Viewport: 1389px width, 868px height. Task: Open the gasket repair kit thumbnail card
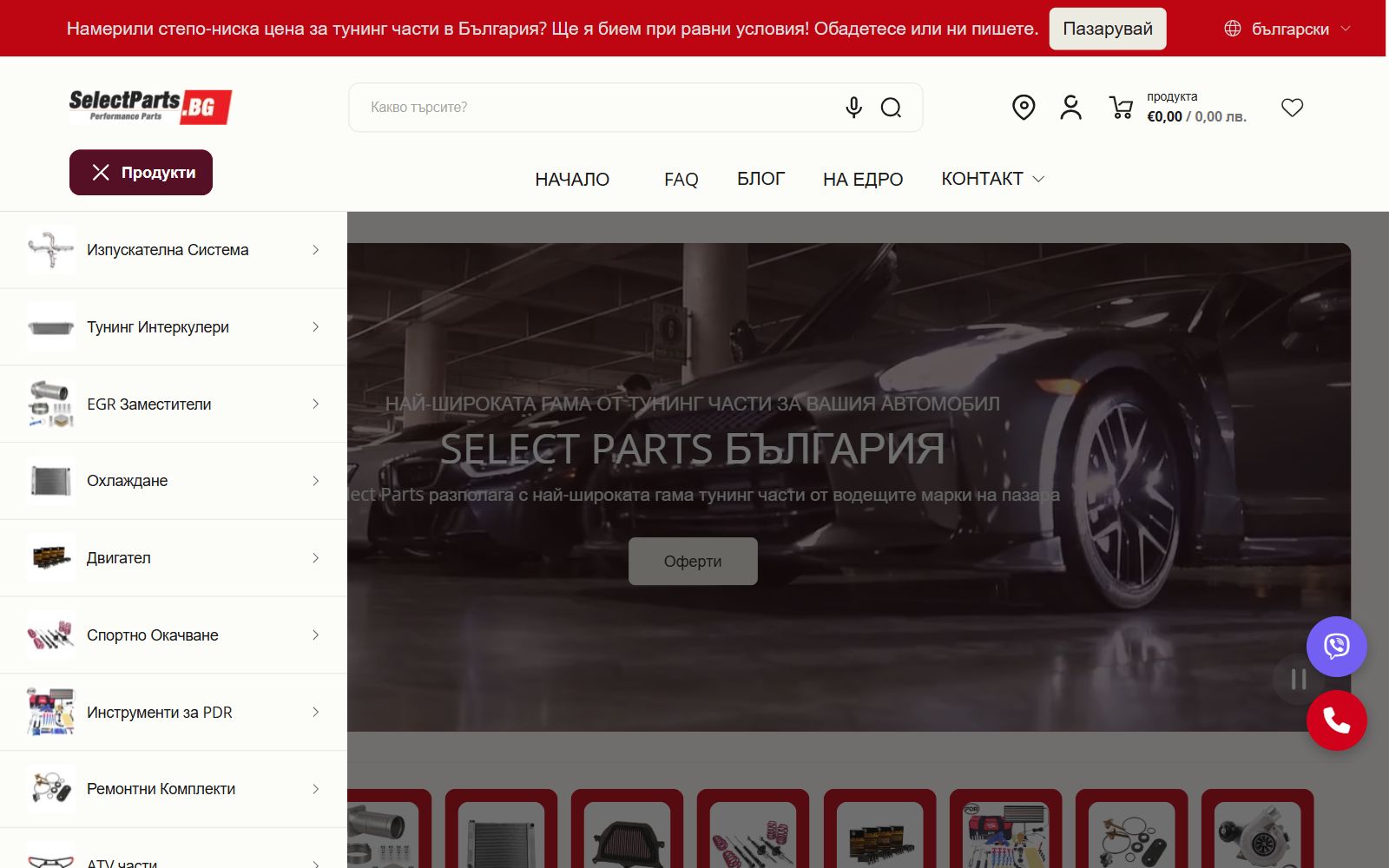coord(1131,829)
